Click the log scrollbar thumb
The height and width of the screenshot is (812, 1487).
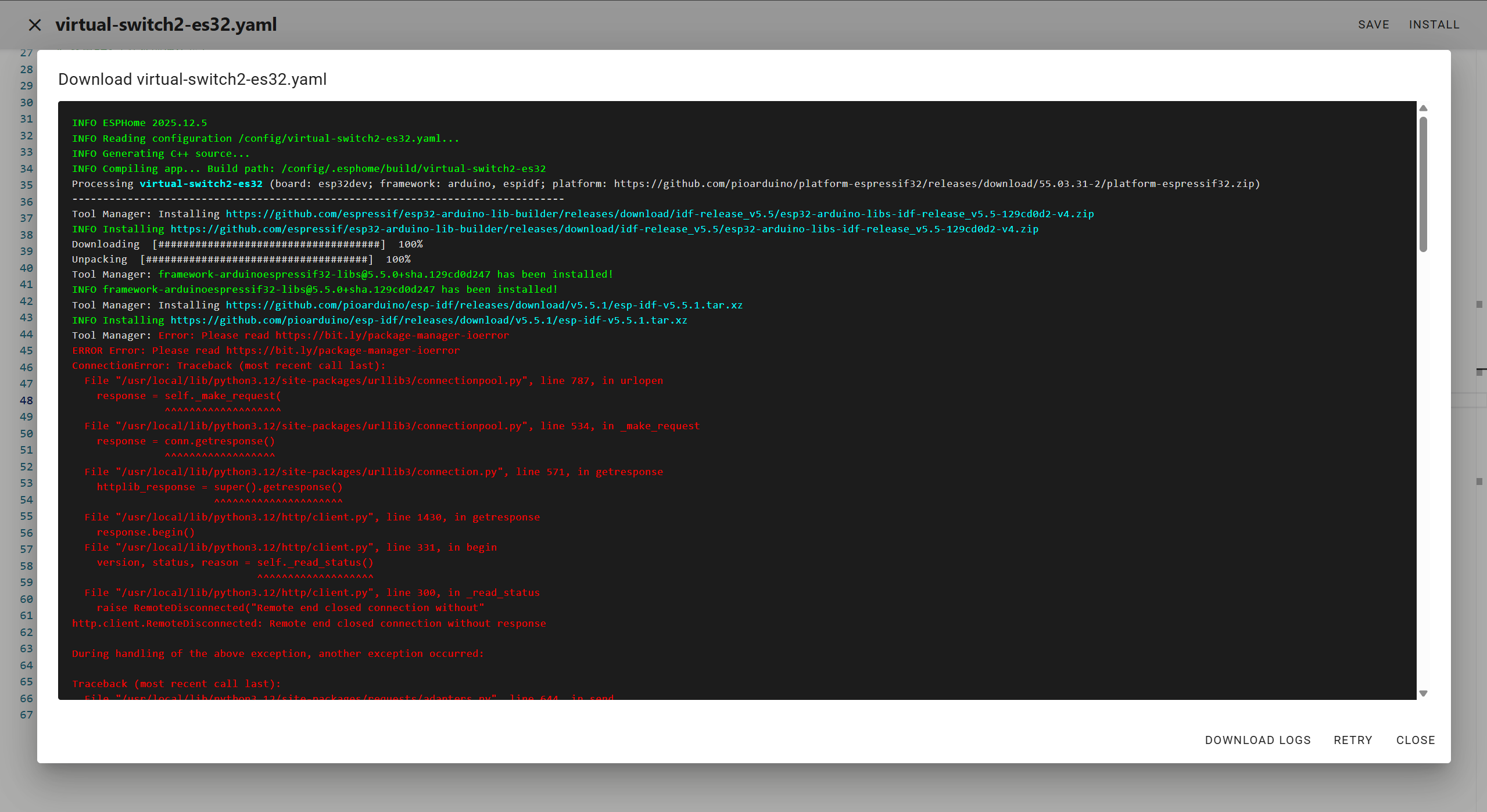(x=1423, y=184)
